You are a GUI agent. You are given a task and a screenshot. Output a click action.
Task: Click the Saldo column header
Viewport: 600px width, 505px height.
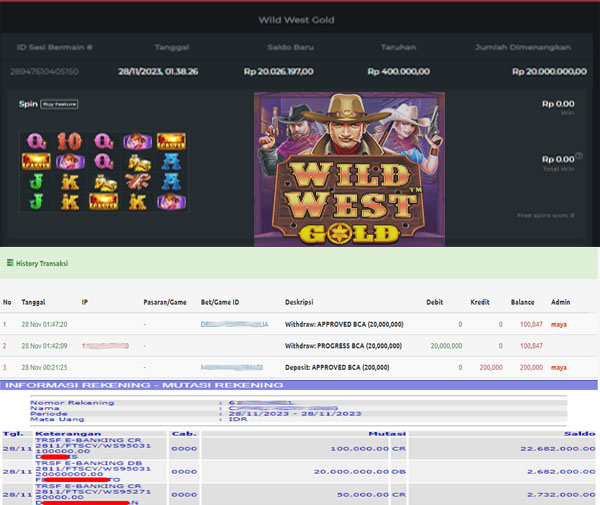580,433
